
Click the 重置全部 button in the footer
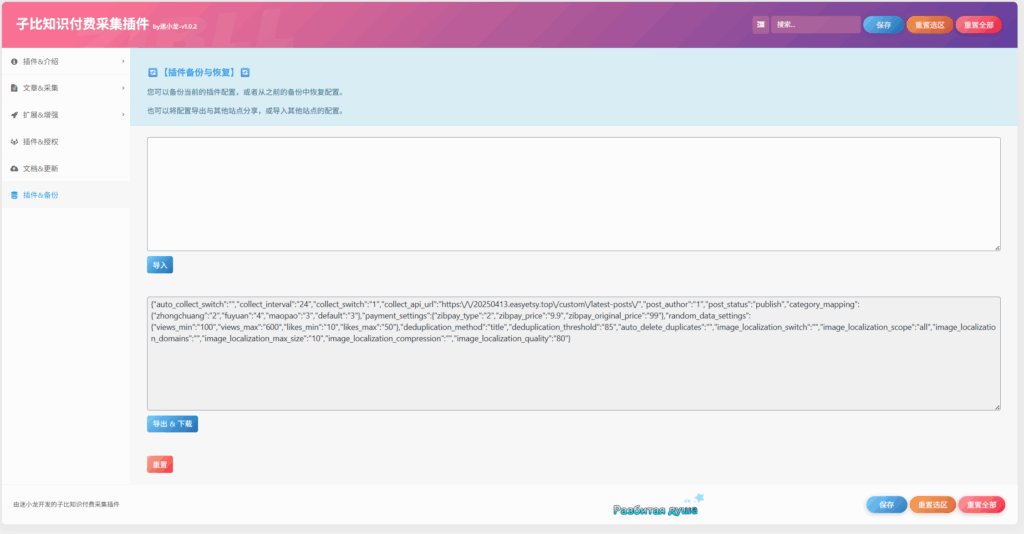click(x=980, y=505)
